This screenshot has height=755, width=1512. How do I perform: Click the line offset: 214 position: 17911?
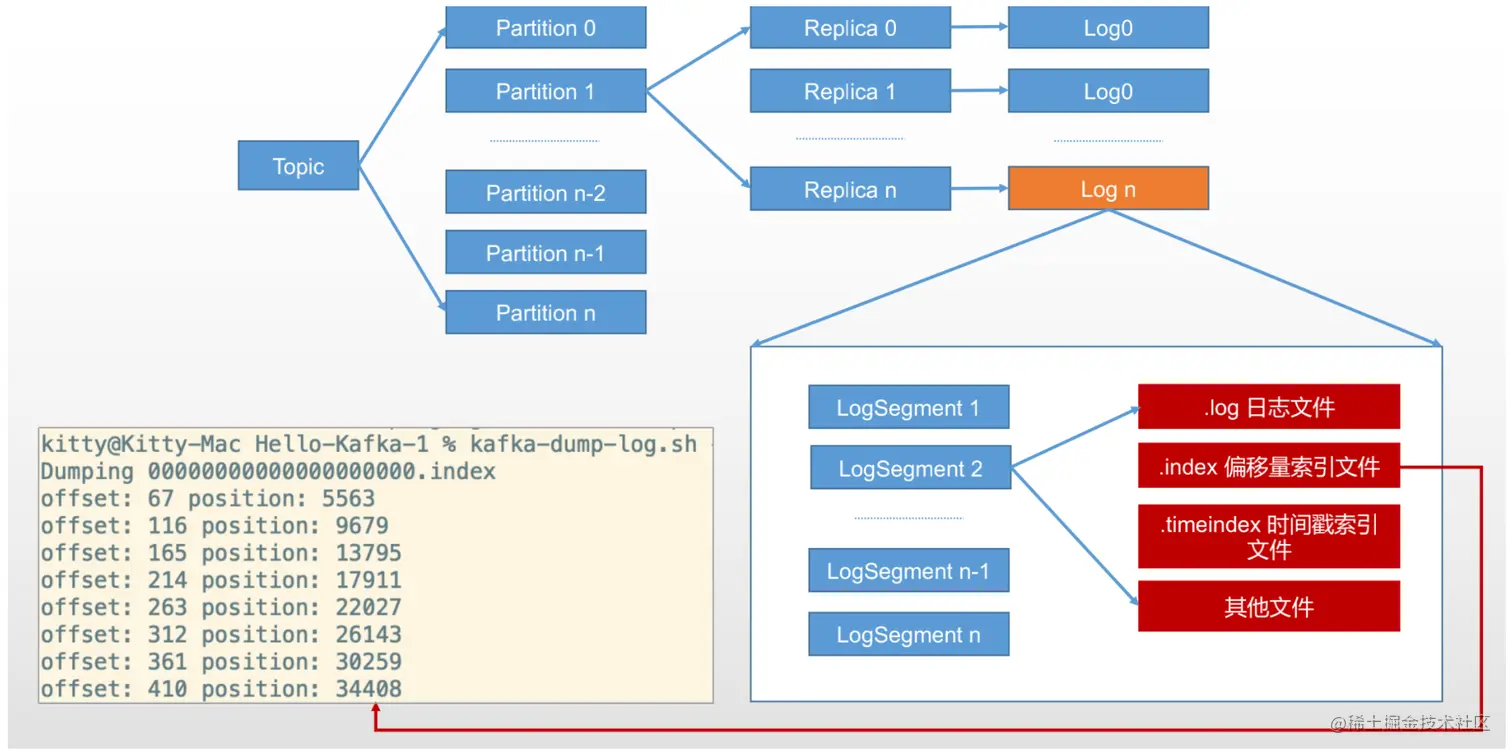pos(221,579)
